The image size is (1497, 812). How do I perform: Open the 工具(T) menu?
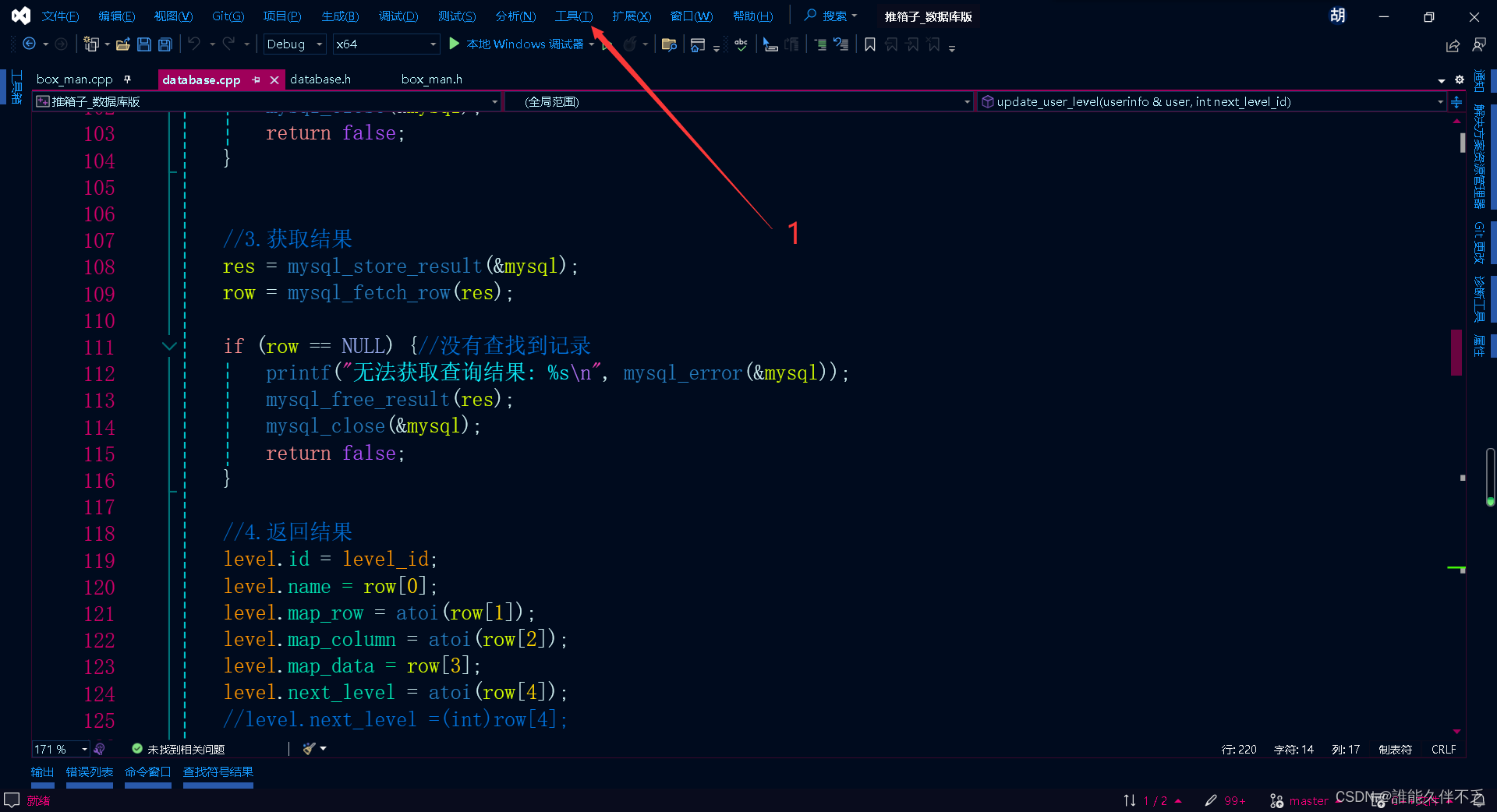(x=573, y=16)
